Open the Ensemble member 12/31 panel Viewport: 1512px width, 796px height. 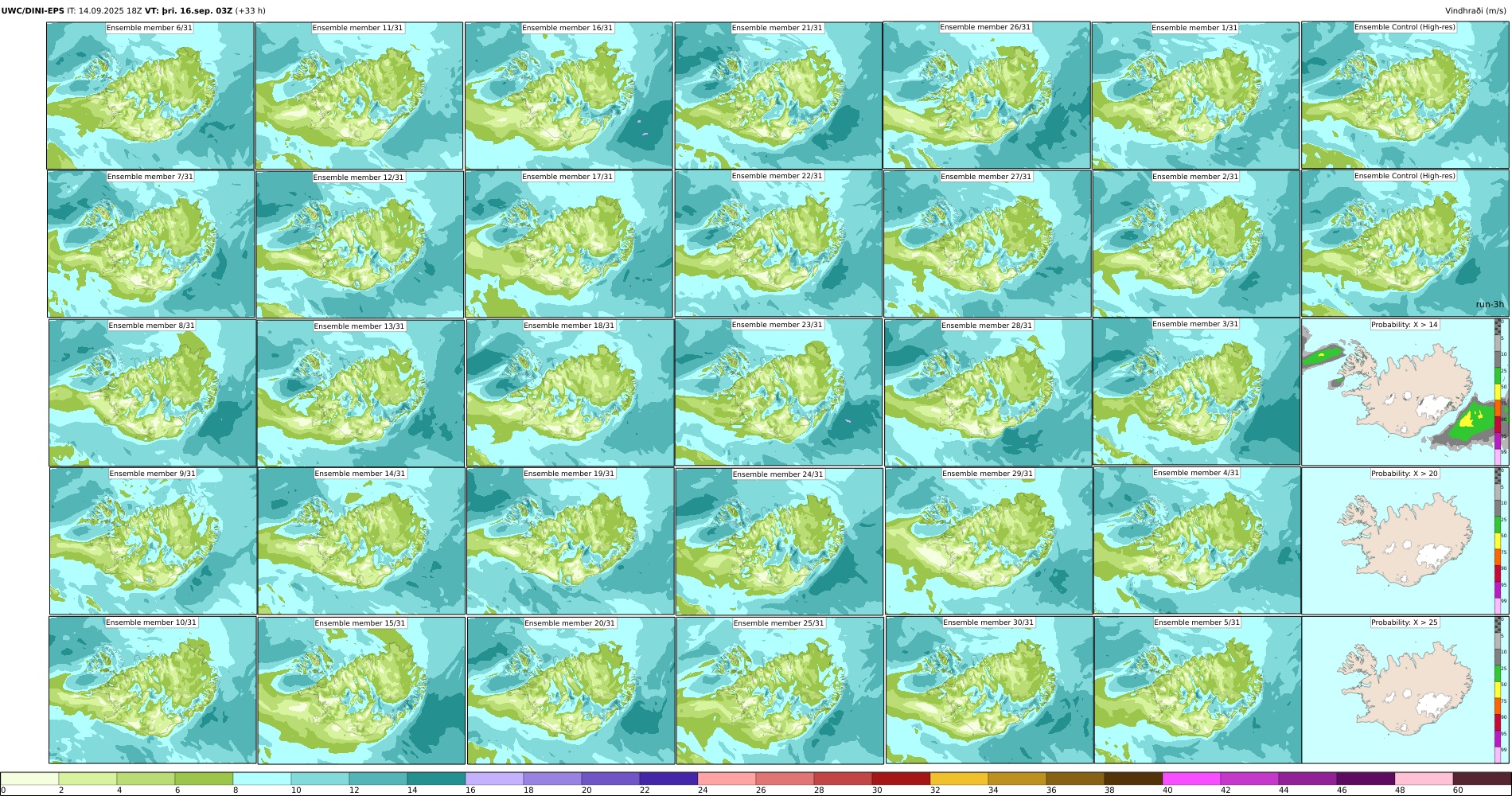[x=360, y=245]
